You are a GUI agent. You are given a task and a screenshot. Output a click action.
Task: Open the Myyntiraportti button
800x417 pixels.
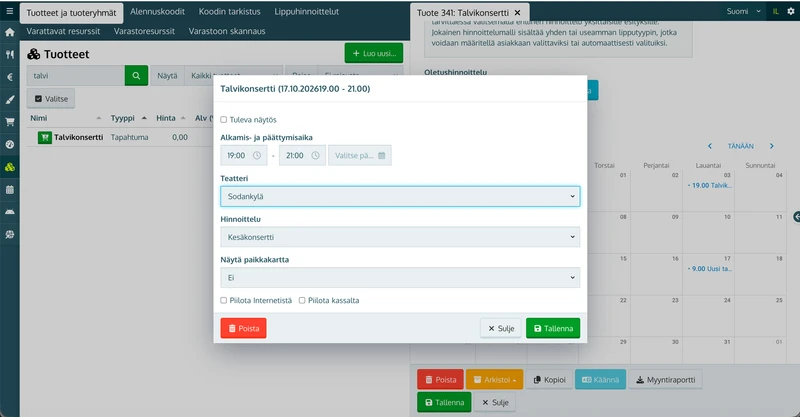[665, 380]
